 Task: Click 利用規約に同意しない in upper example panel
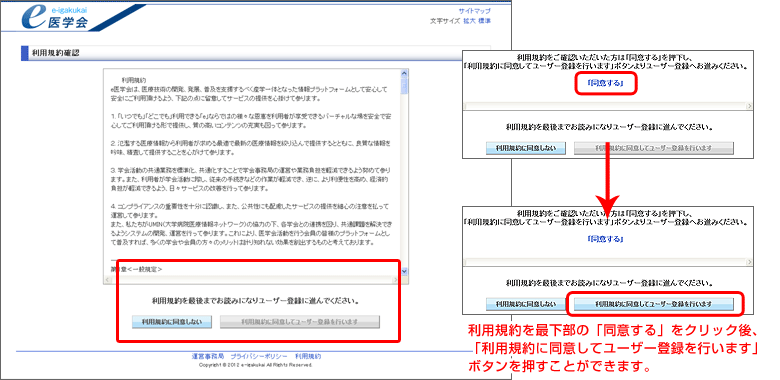point(527,148)
